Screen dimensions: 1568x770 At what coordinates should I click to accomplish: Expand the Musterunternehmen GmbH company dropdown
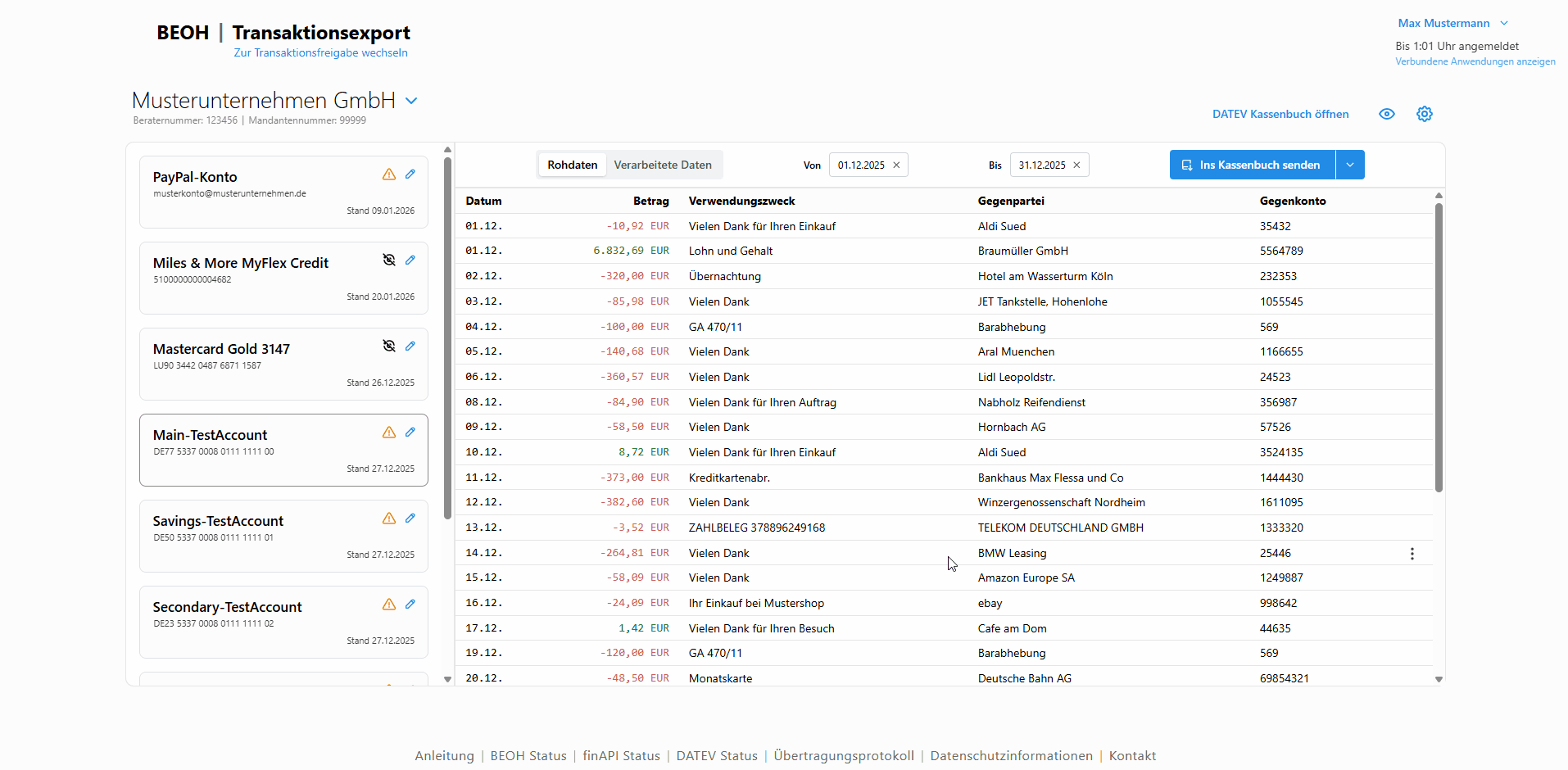coord(411,100)
